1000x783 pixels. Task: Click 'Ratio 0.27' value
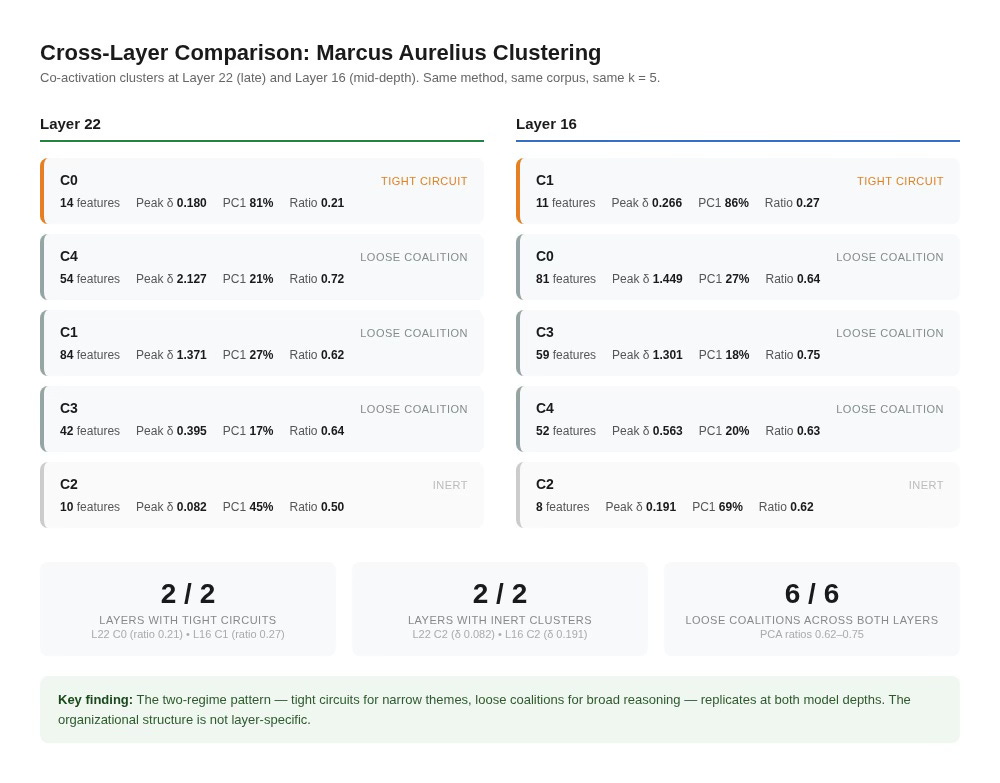[x=792, y=203]
